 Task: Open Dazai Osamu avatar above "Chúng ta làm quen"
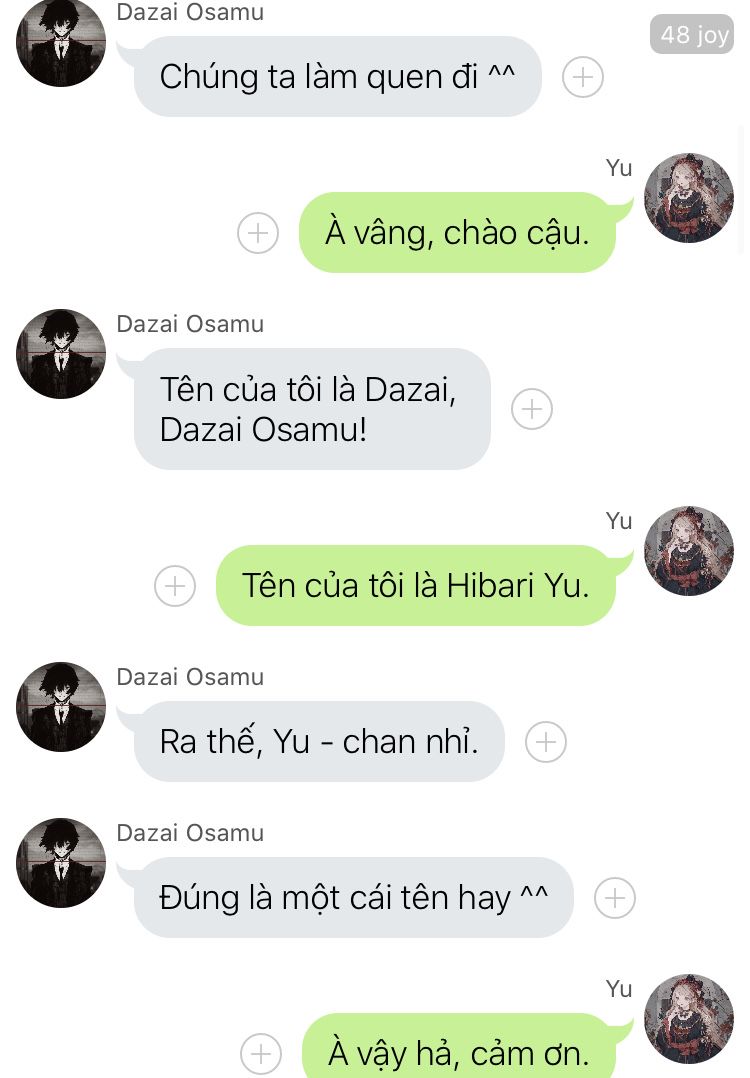(60, 43)
